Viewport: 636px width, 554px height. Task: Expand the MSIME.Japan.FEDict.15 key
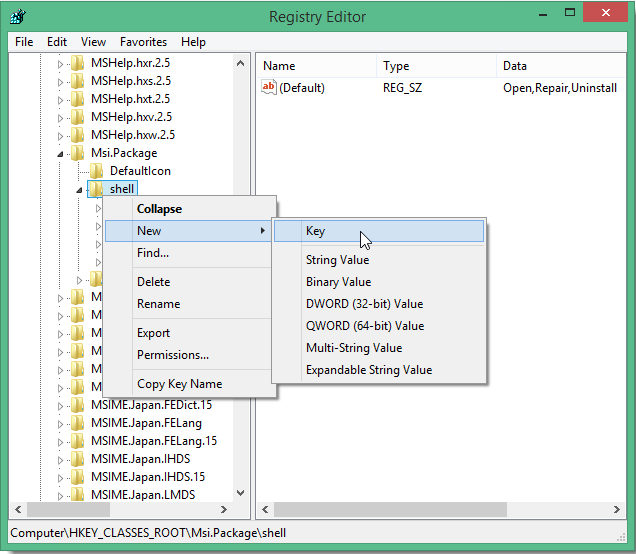point(60,406)
